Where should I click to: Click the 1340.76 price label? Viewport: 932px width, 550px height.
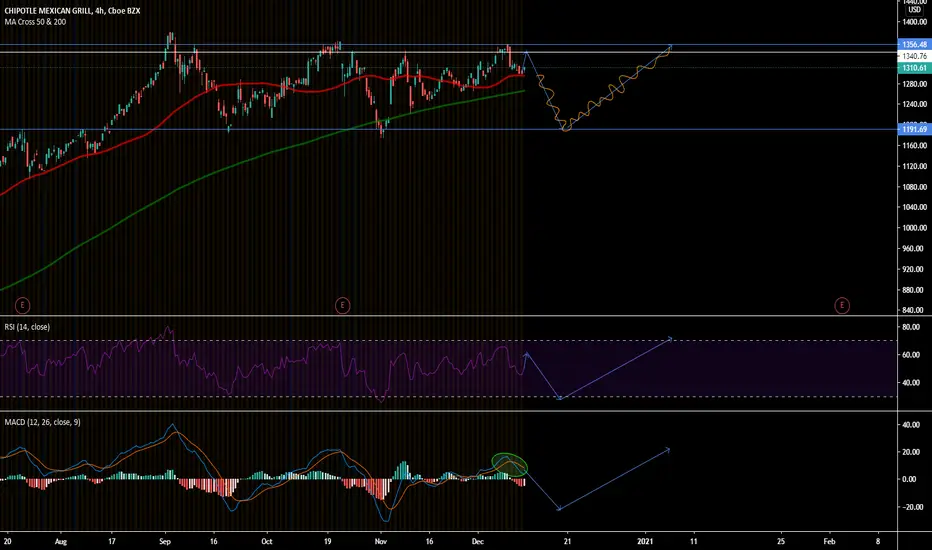coord(914,56)
